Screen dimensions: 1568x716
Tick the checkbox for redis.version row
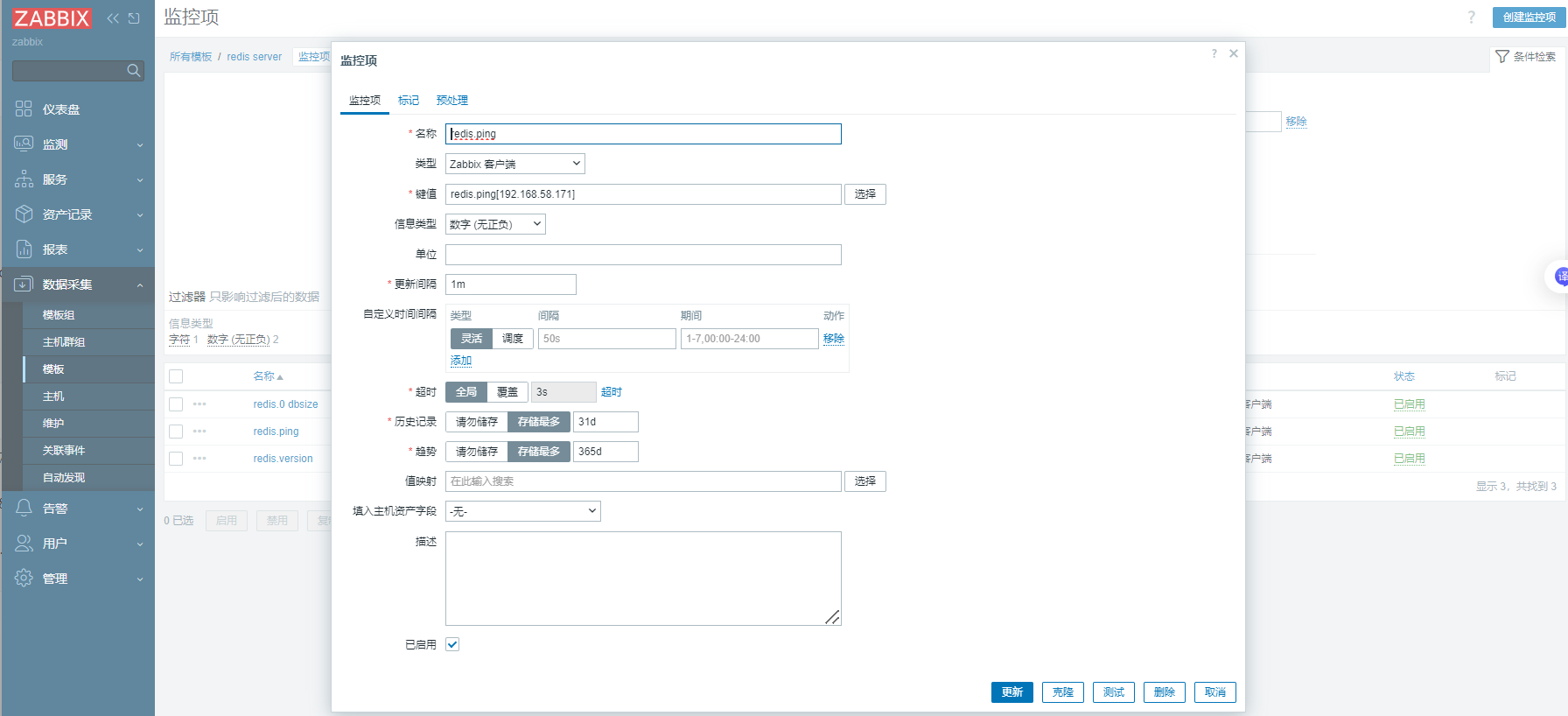pos(176,459)
